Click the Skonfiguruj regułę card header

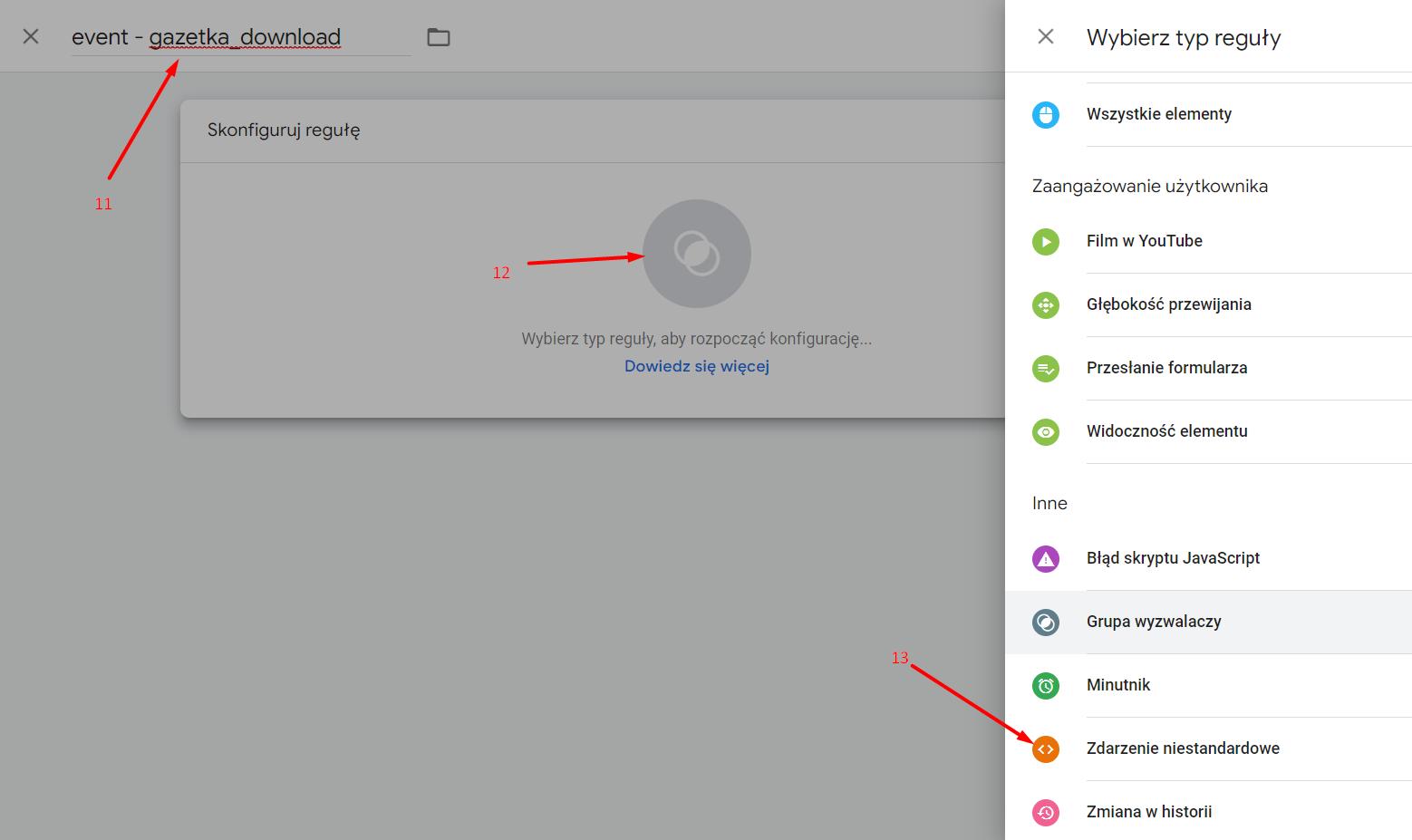click(593, 130)
